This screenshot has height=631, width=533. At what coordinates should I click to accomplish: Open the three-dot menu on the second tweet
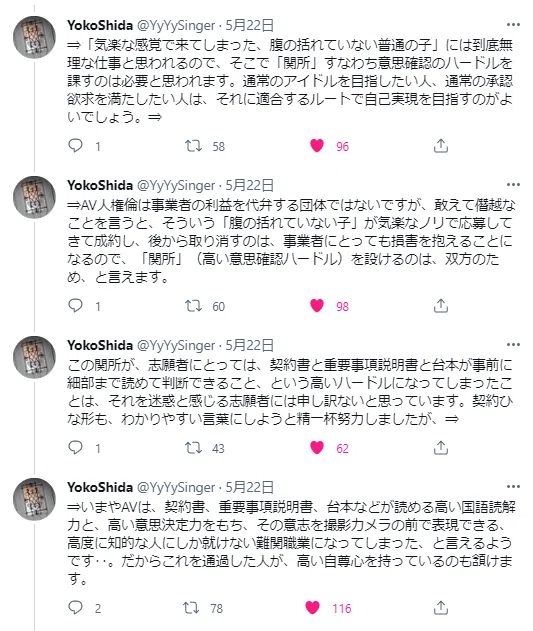tap(513, 185)
